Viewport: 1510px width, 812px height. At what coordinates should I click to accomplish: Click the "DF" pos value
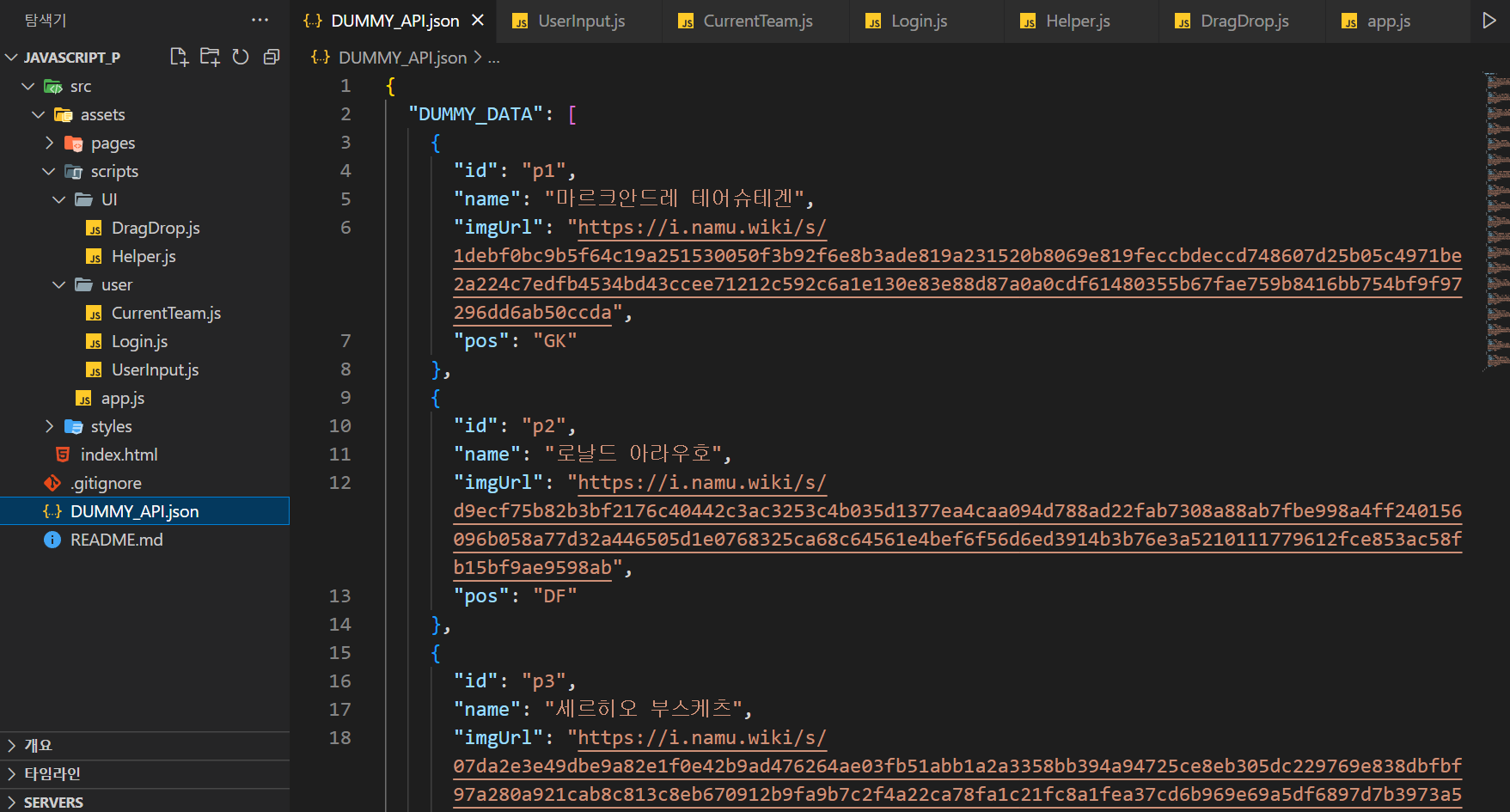pyautogui.click(x=554, y=596)
